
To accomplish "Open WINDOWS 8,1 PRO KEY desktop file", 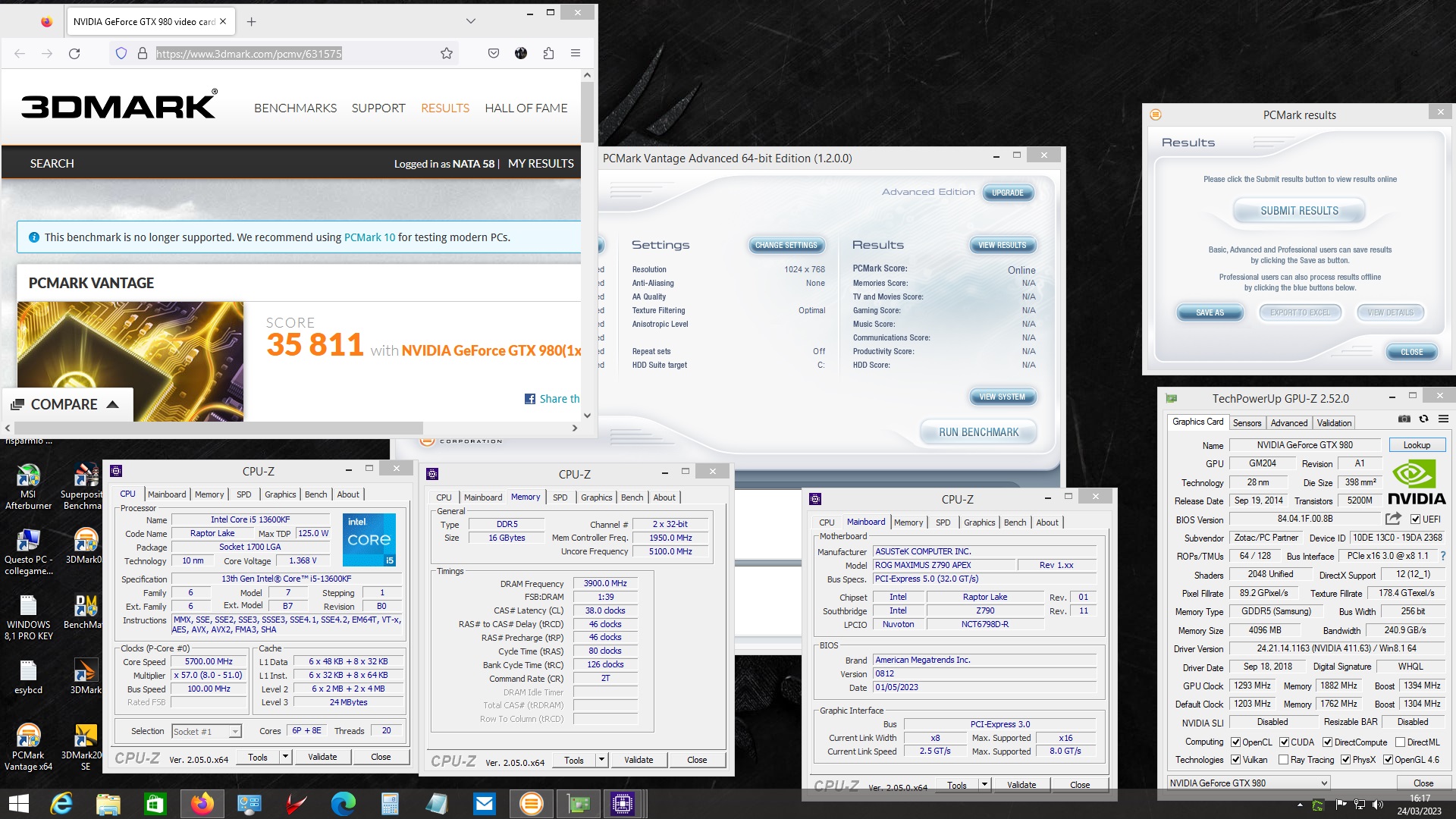I will 28,617.
